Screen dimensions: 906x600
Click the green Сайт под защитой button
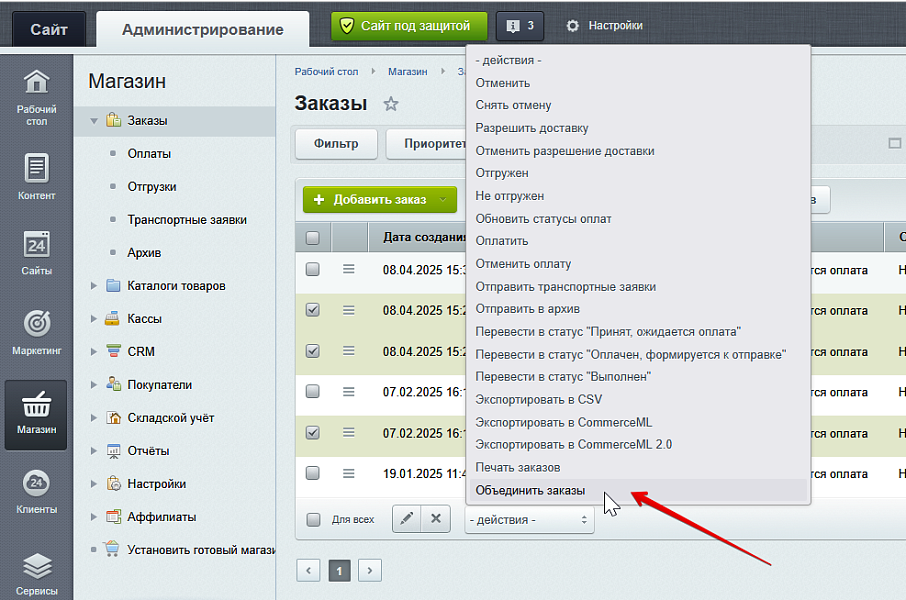[409, 27]
